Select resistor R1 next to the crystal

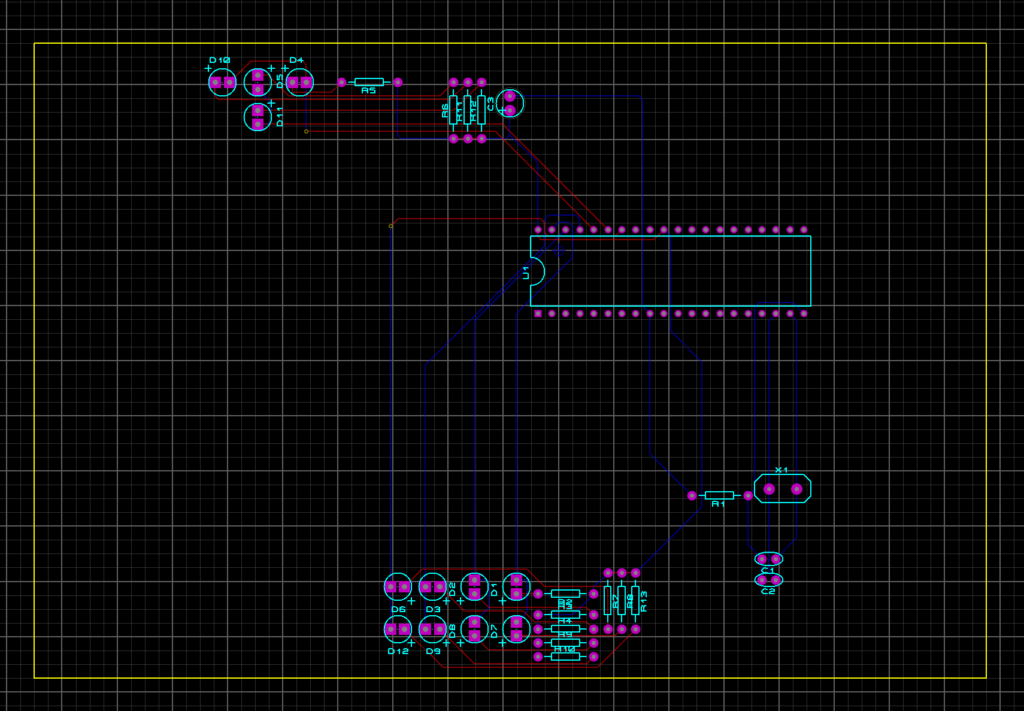(x=720, y=495)
